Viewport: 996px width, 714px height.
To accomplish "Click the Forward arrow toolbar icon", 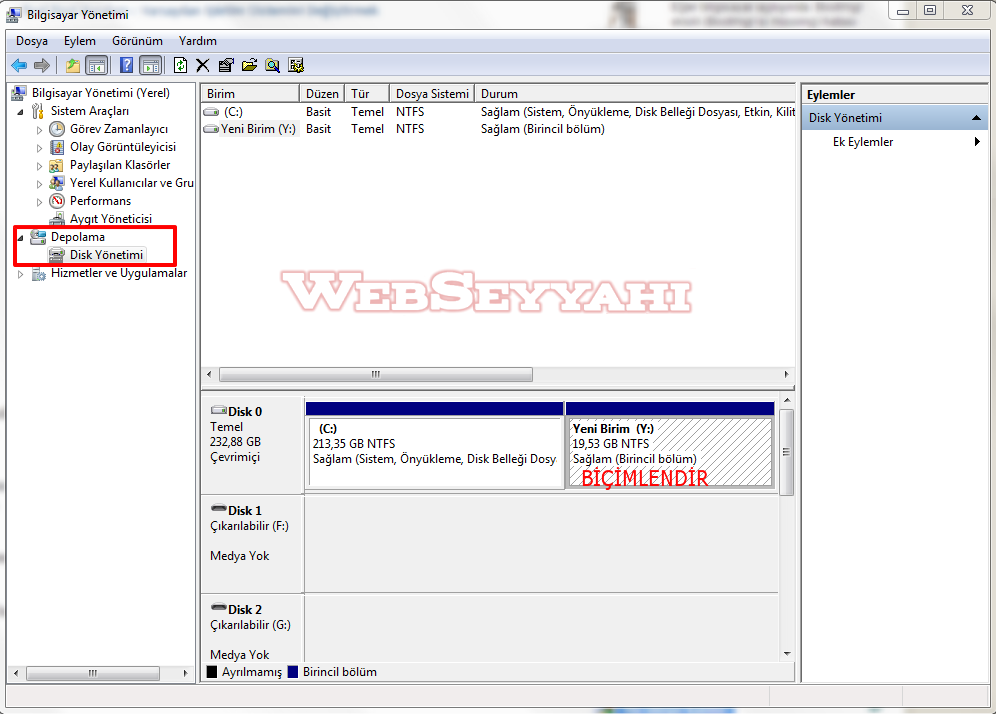I will 42,65.
